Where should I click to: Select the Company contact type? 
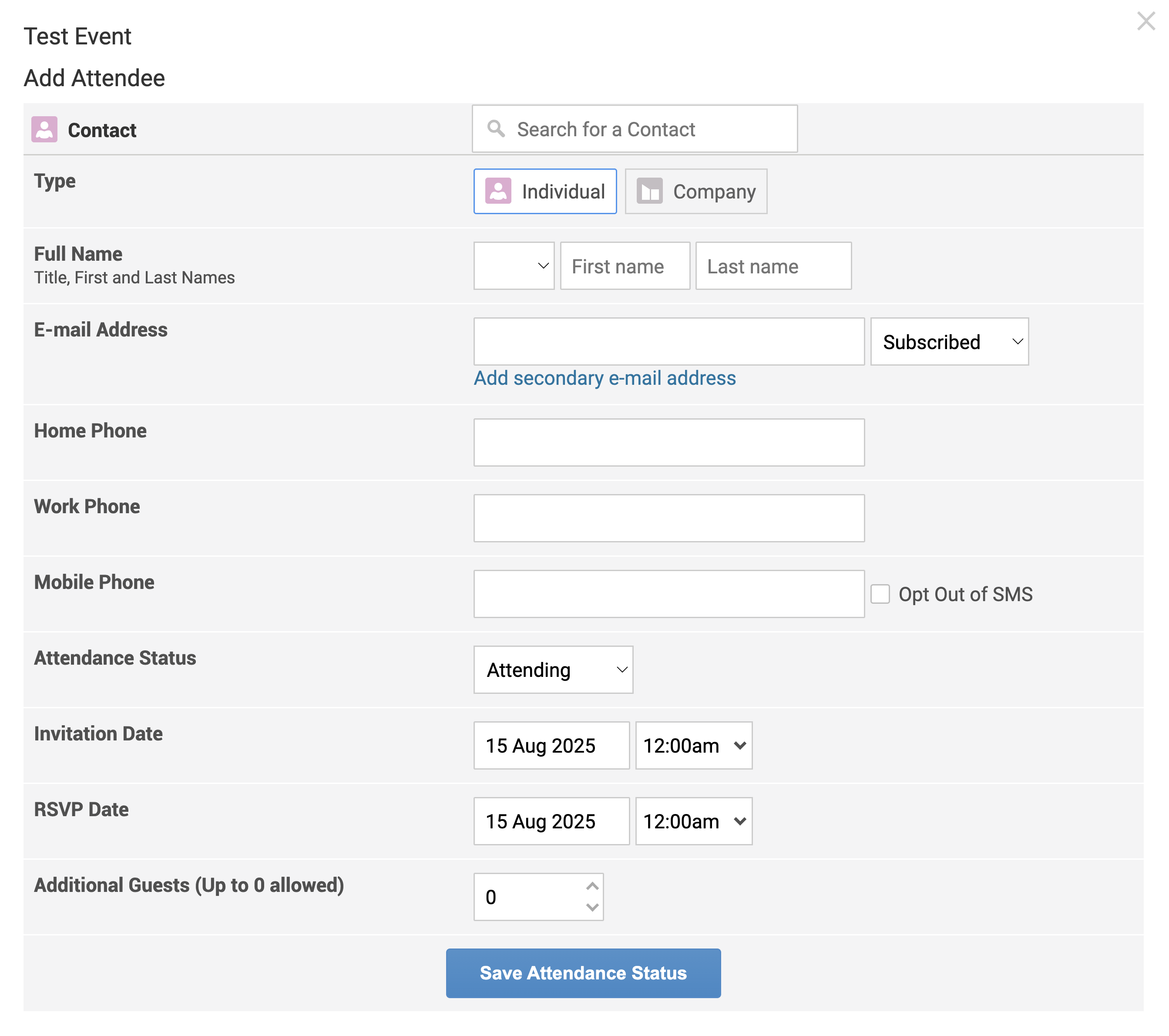click(x=696, y=191)
